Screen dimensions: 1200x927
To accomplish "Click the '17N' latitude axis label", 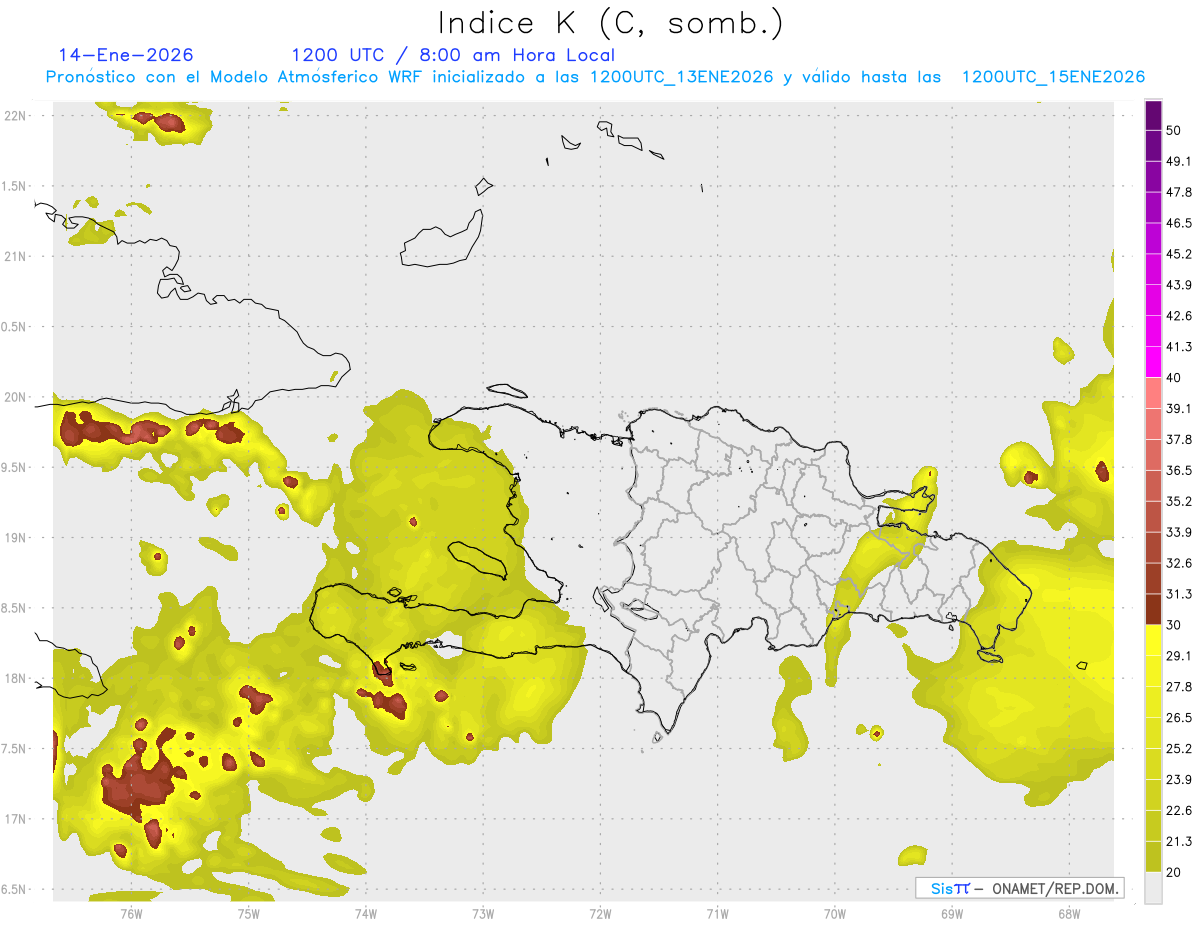I will pyautogui.click(x=15, y=820).
